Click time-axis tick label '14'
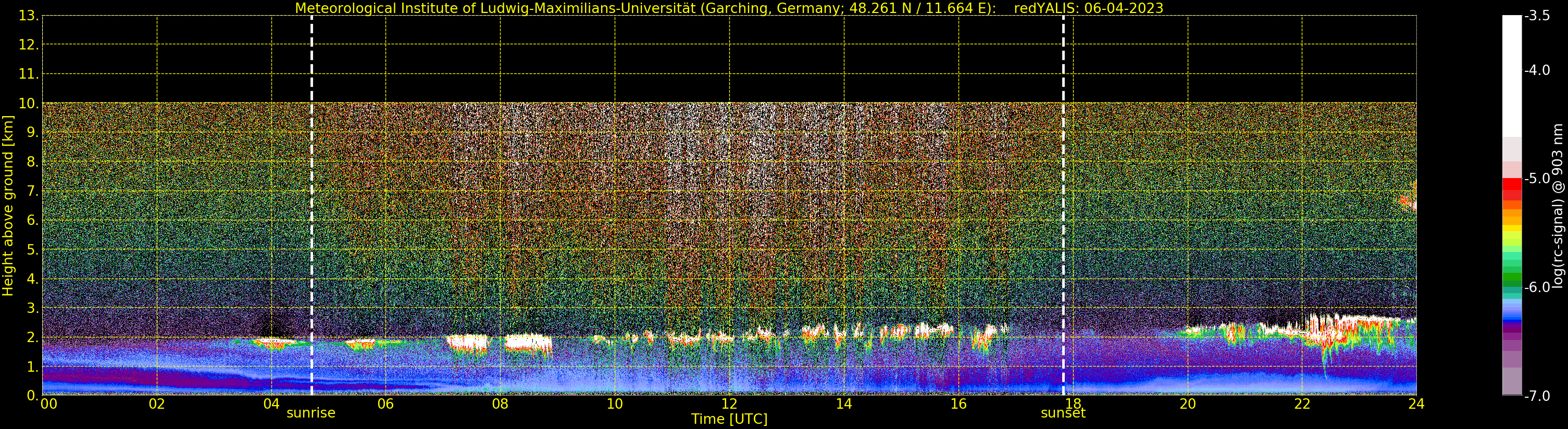This screenshot has width=1568, height=429. [x=843, y=403]
